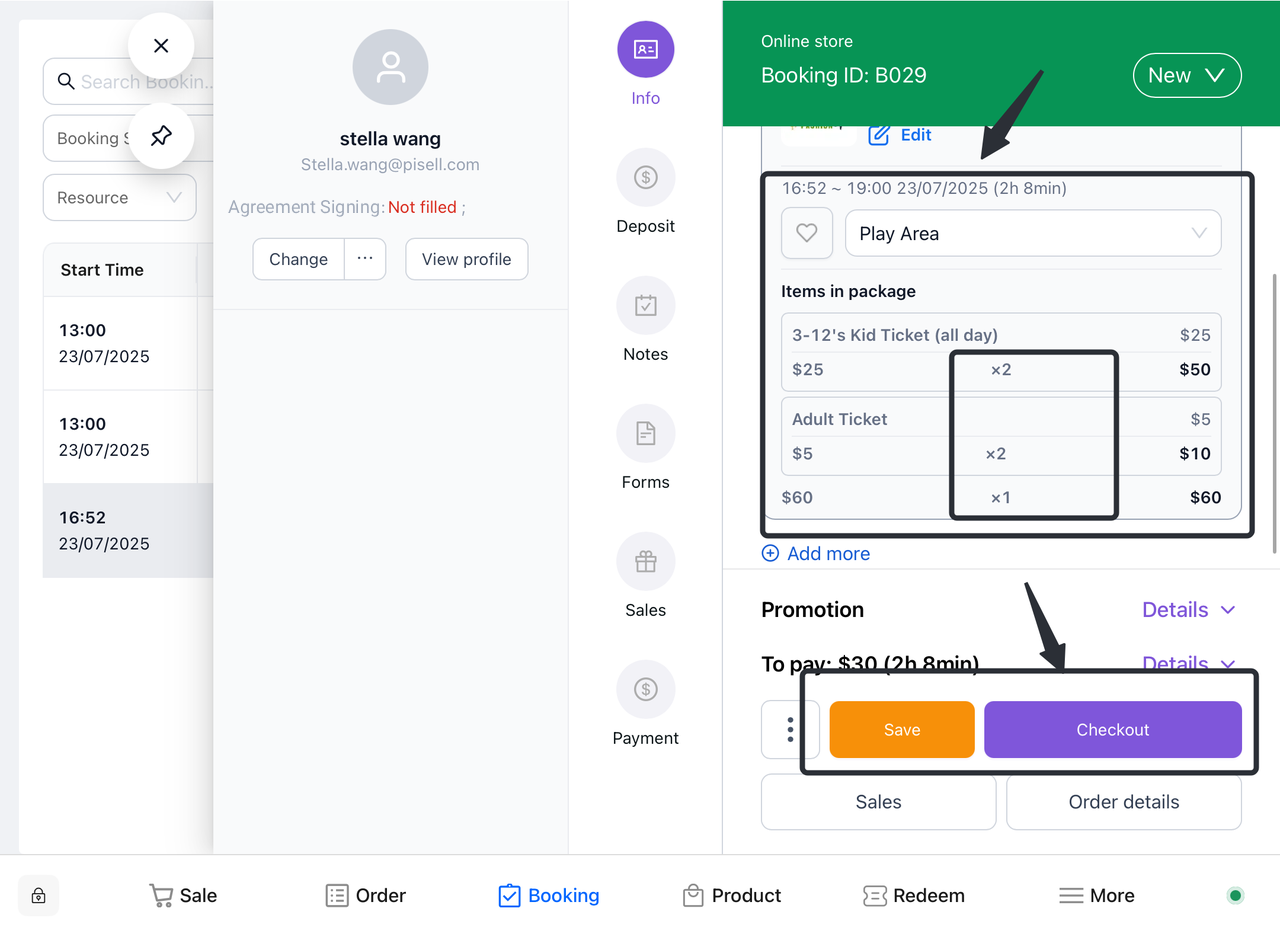
Task: Pin the customer side panel
Action: (x=161, y=136)
